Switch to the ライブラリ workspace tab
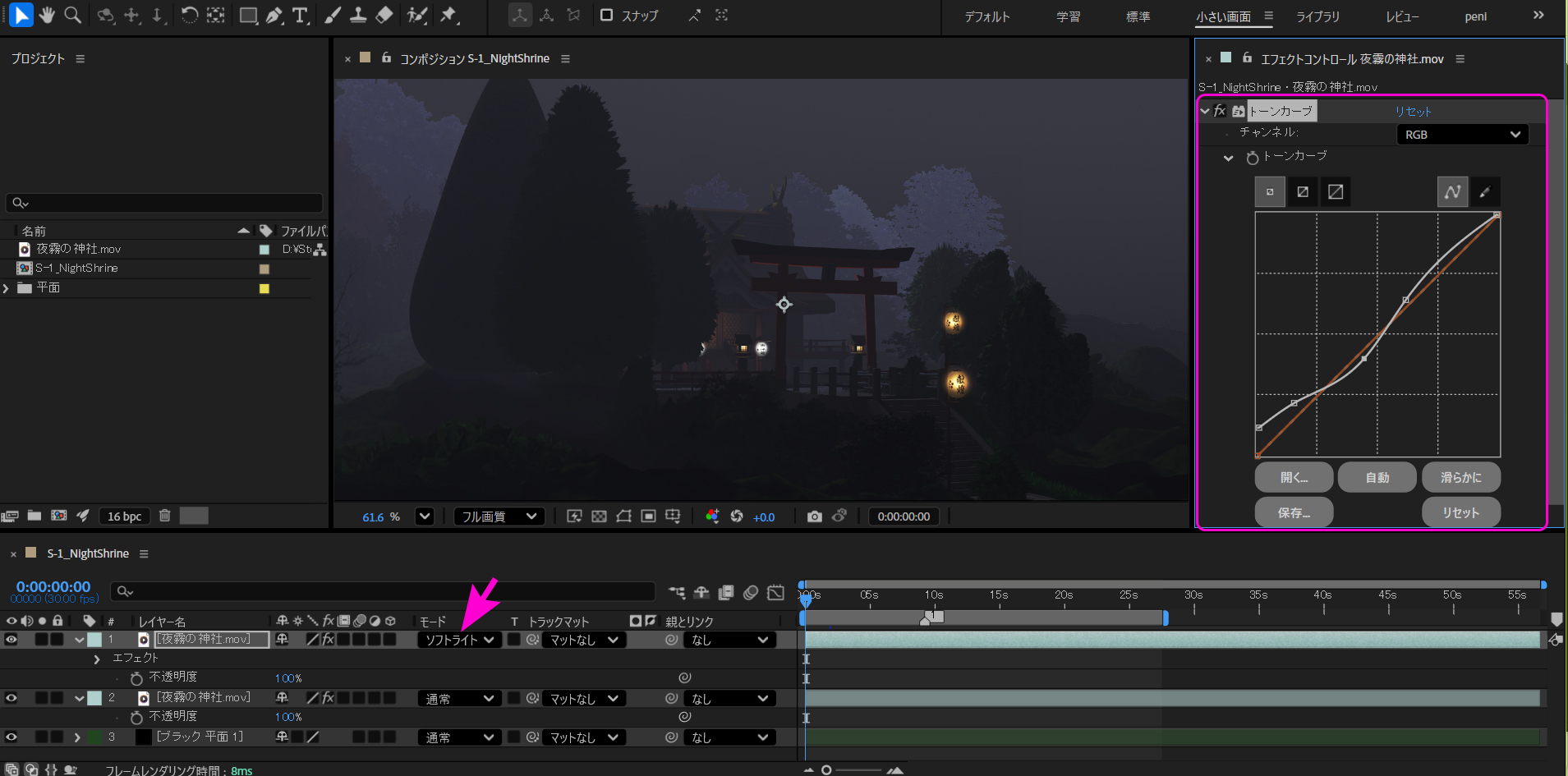Viewport: 1568px width, 776px height. click(1317, 16)
